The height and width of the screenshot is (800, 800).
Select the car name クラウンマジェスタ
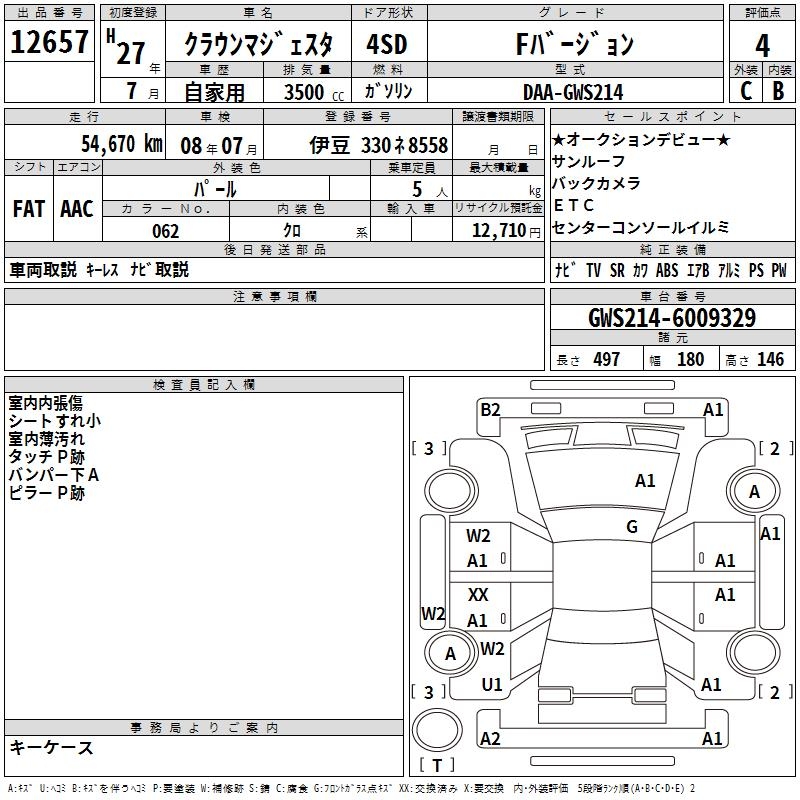click(x=258, y=44)
